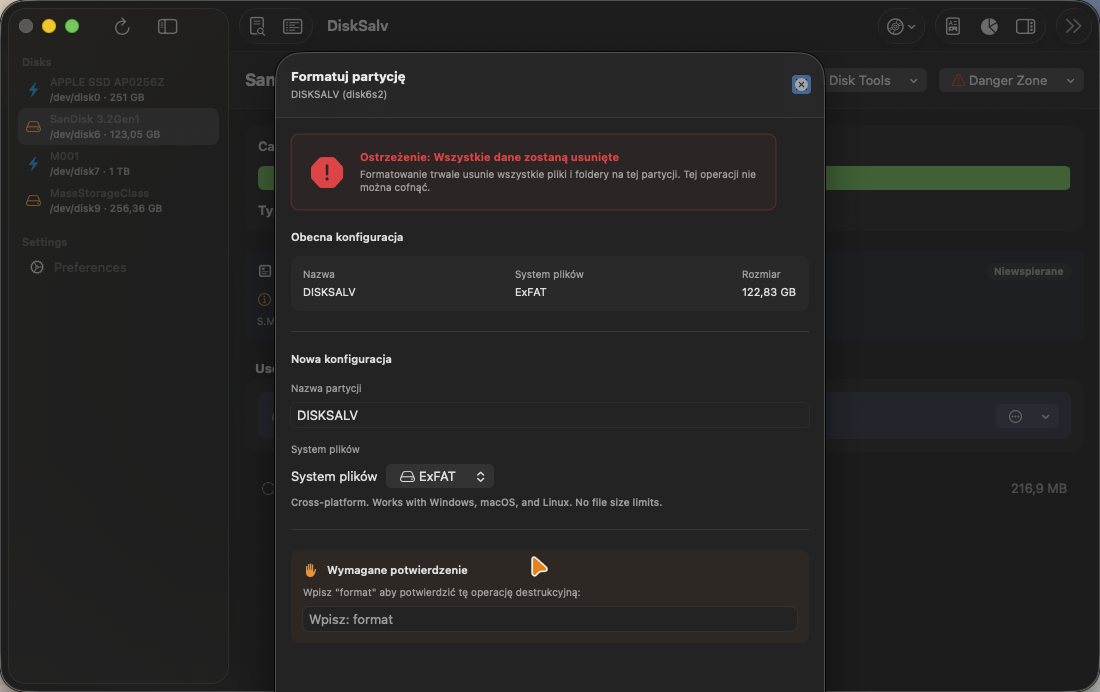Expand the chevron in the partition row
Image resolution: width=1100 pixels, height=692 pixels.
1045,417
